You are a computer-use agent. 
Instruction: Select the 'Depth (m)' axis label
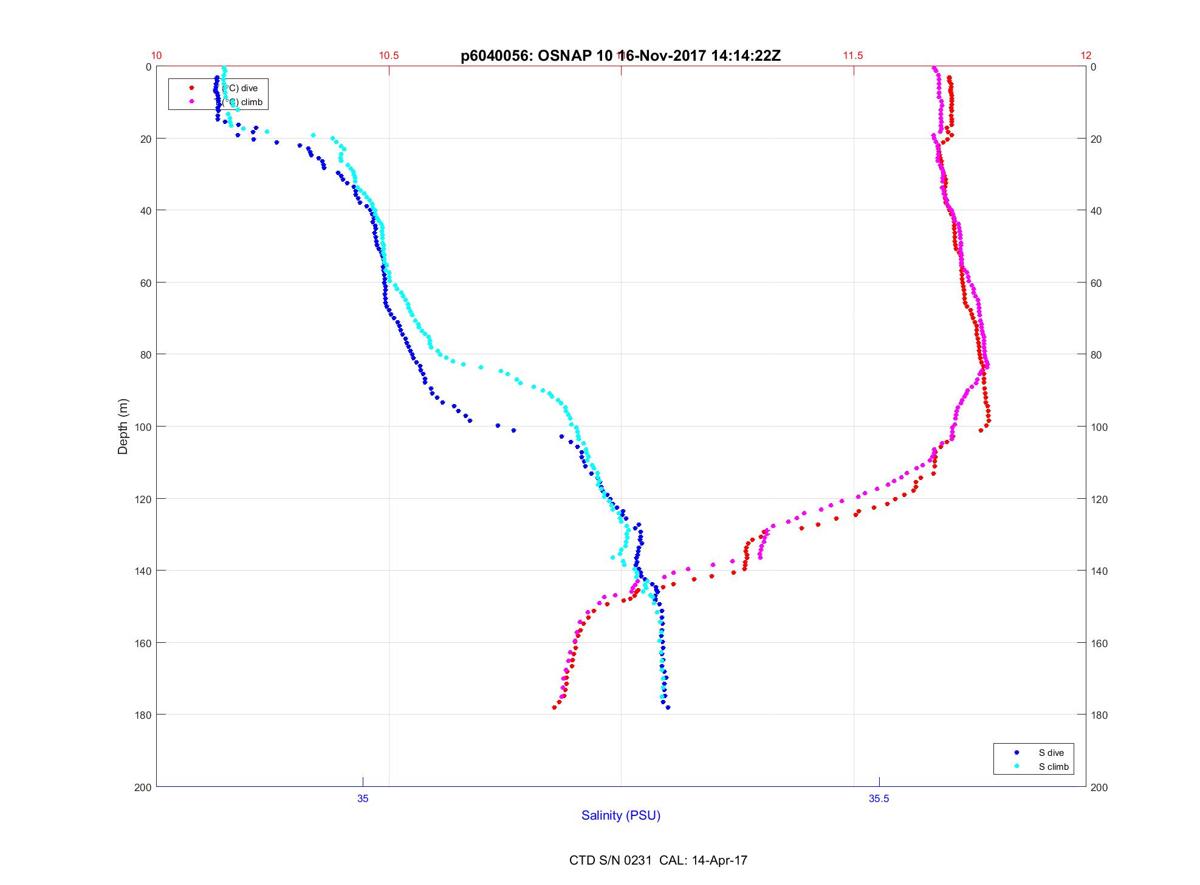coord(124,426)
